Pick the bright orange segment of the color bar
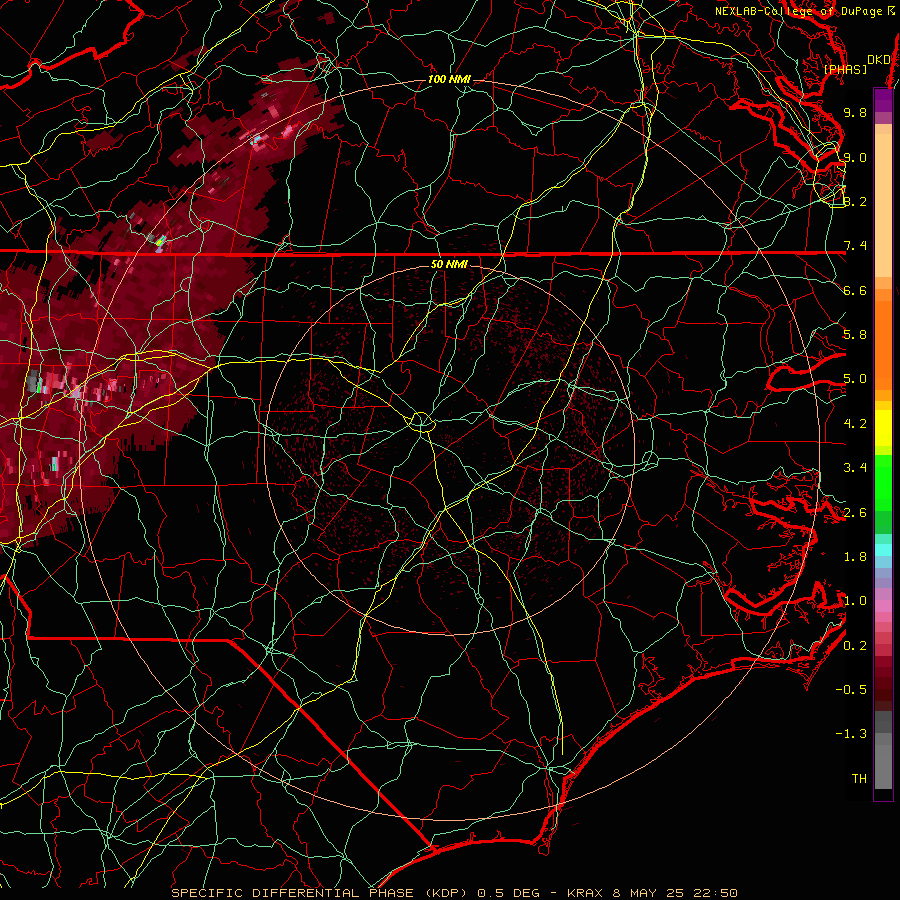 [883, 344]
